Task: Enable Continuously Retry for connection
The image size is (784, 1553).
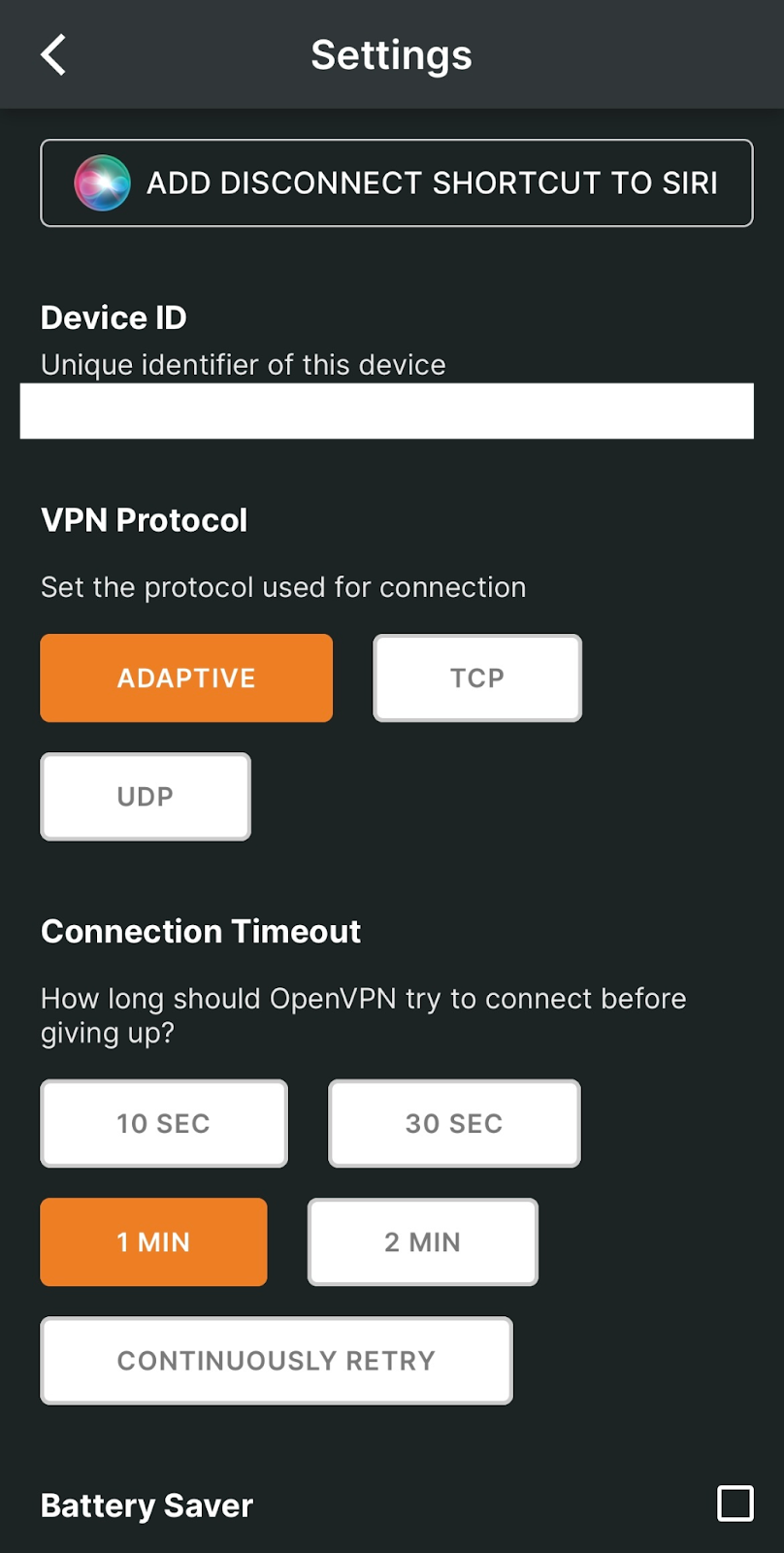Action: click(277, 1361)
